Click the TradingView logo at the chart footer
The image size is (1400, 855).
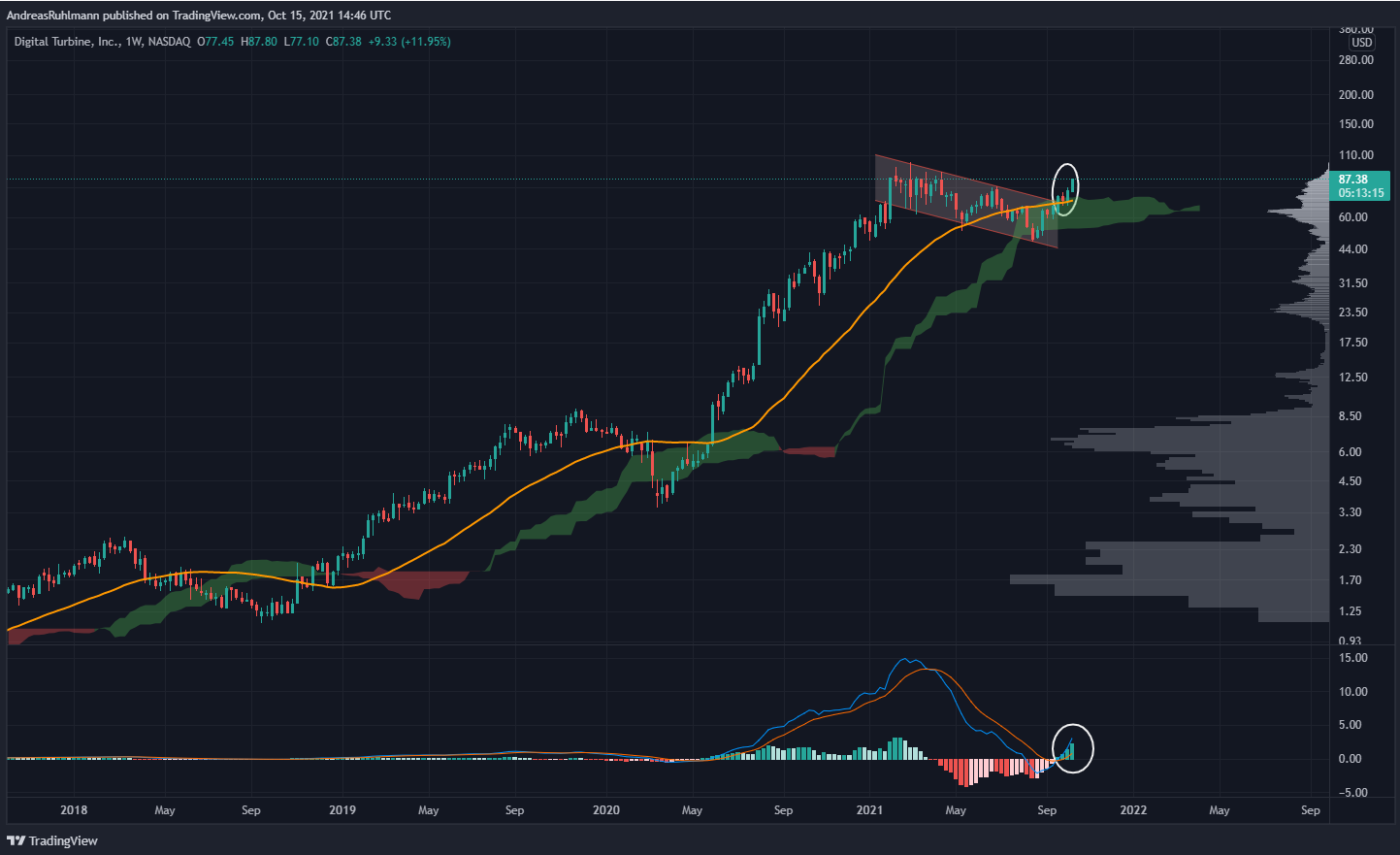[52, 840]
